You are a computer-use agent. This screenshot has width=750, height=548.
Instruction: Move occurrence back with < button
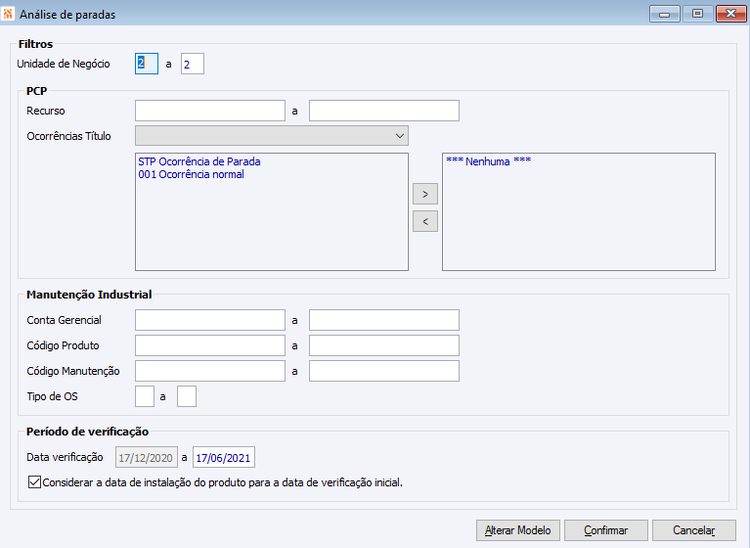[x=425, y=221]
